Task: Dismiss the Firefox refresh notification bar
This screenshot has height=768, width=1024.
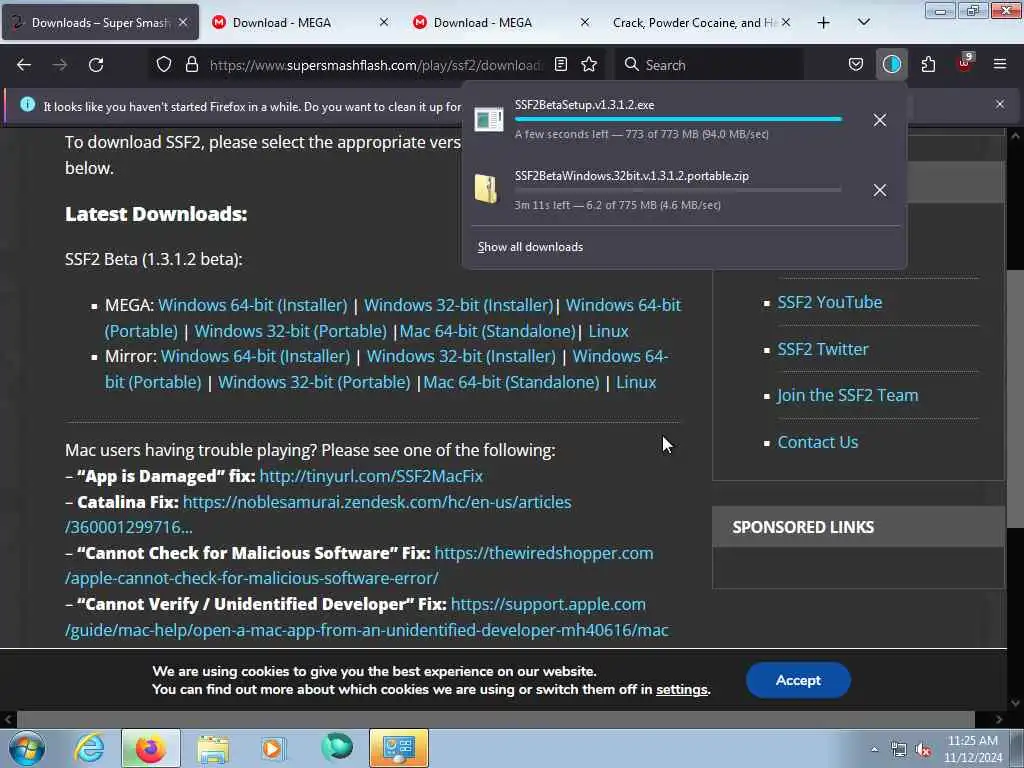Action: tap(999, 104)
